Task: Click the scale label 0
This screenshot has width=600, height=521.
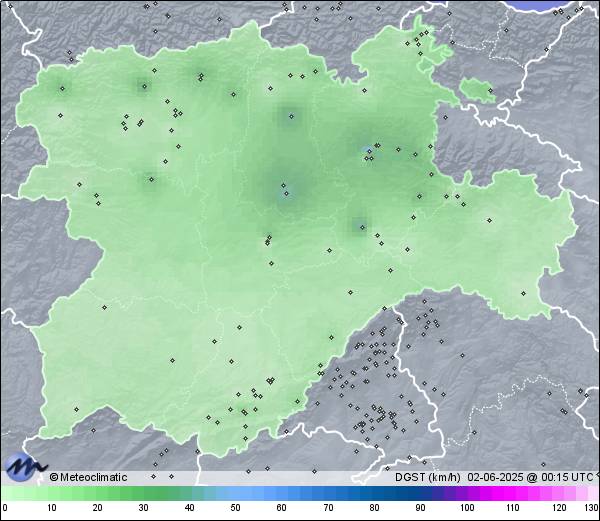Action: tap(5, 508)
